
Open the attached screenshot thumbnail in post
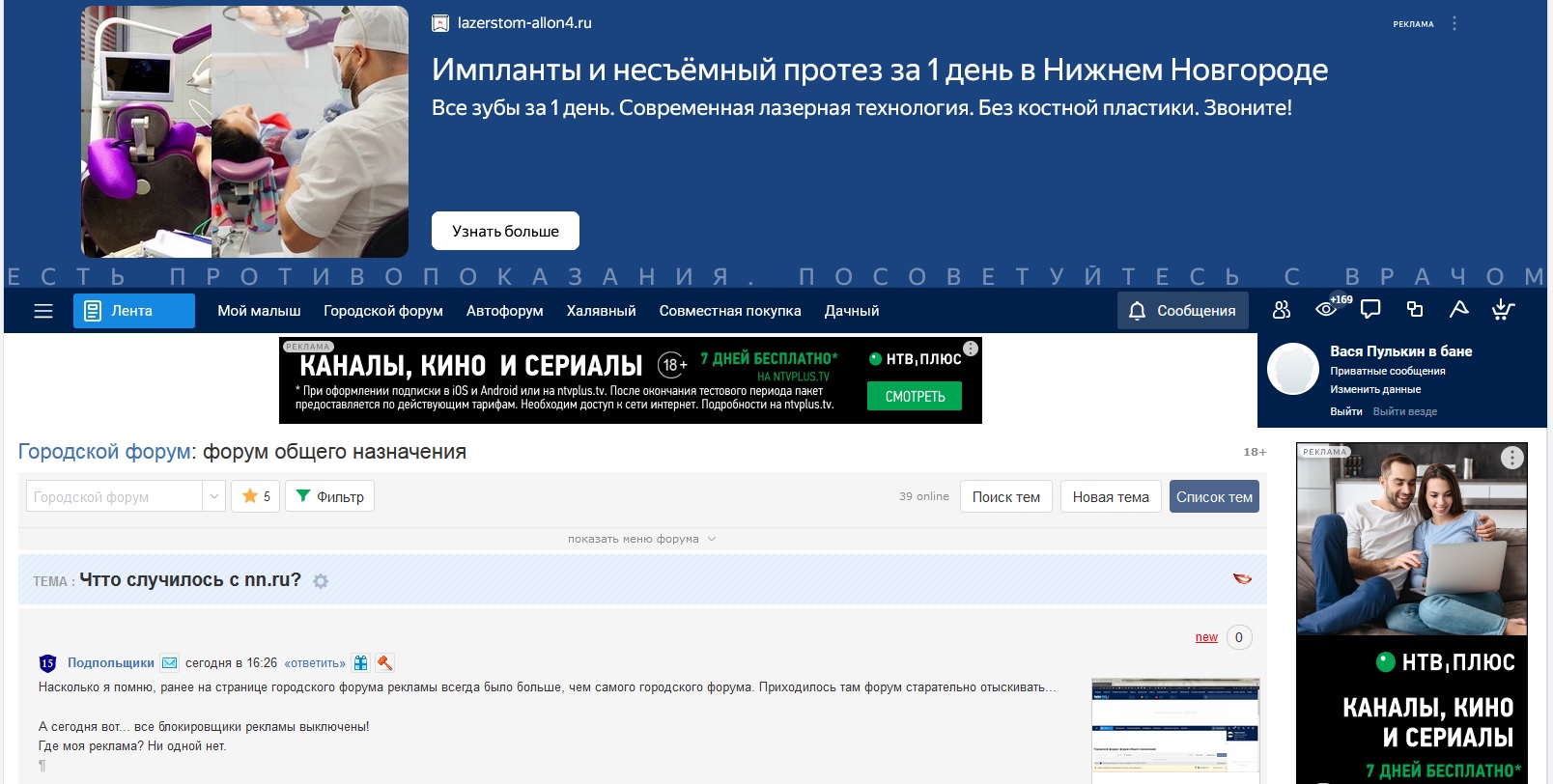pyautogui.click(x=1175, y=730)
